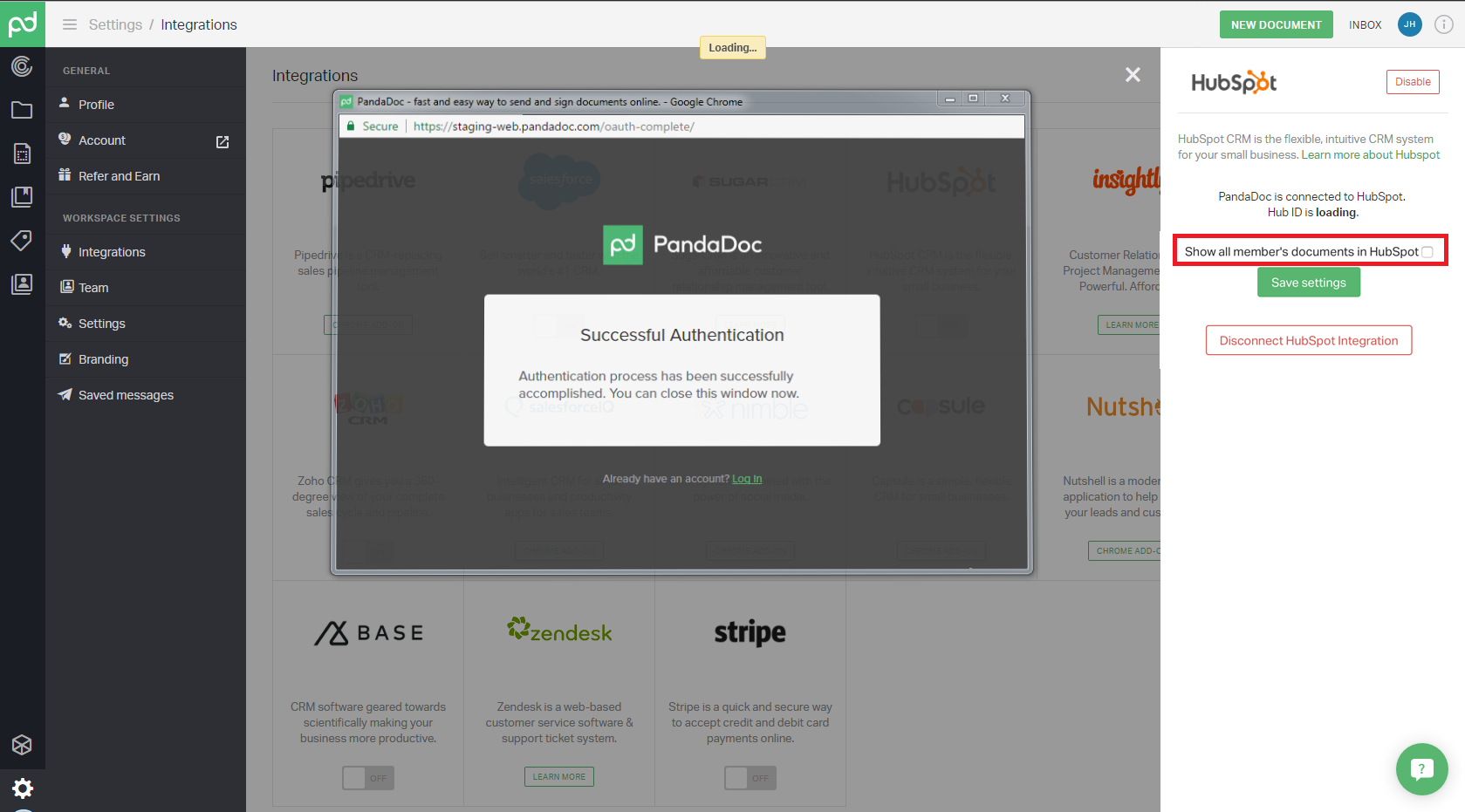Open the Documents folder icon in left rail
Viewport: 1465px width, 812px height.
[x=22, y=110]
